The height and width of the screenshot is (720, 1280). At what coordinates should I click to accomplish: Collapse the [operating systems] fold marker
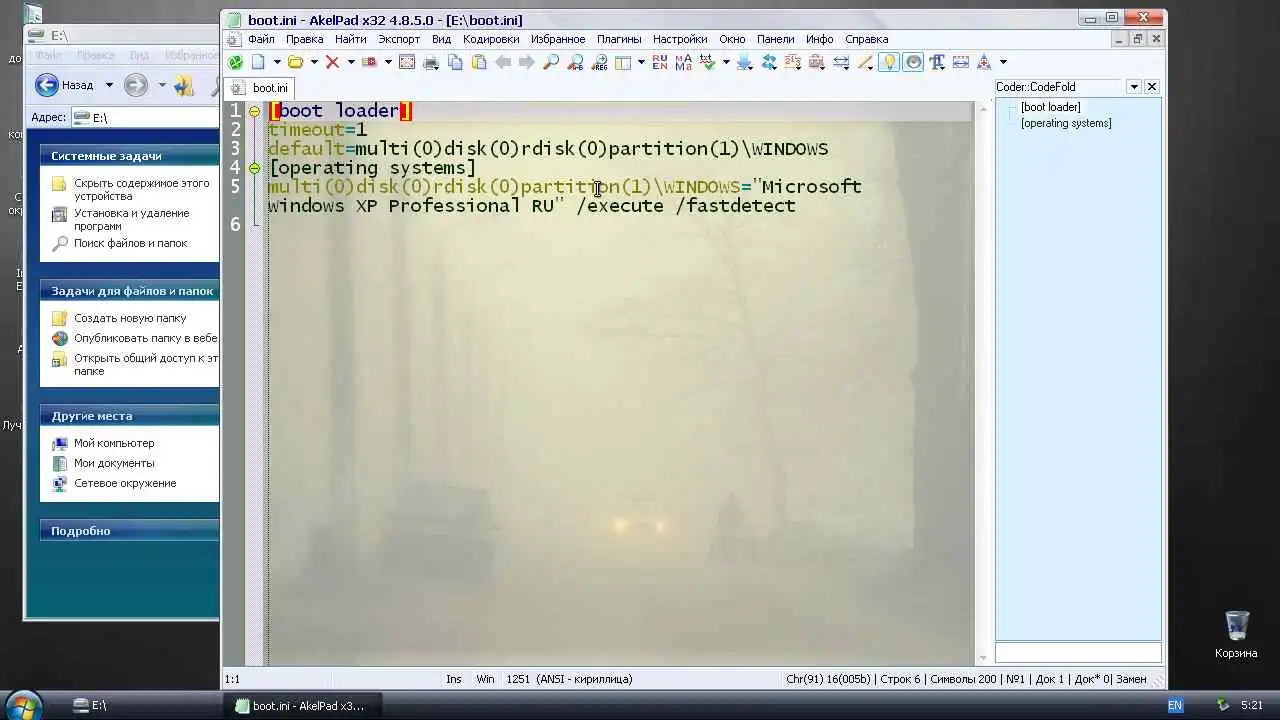pos(254,168)
